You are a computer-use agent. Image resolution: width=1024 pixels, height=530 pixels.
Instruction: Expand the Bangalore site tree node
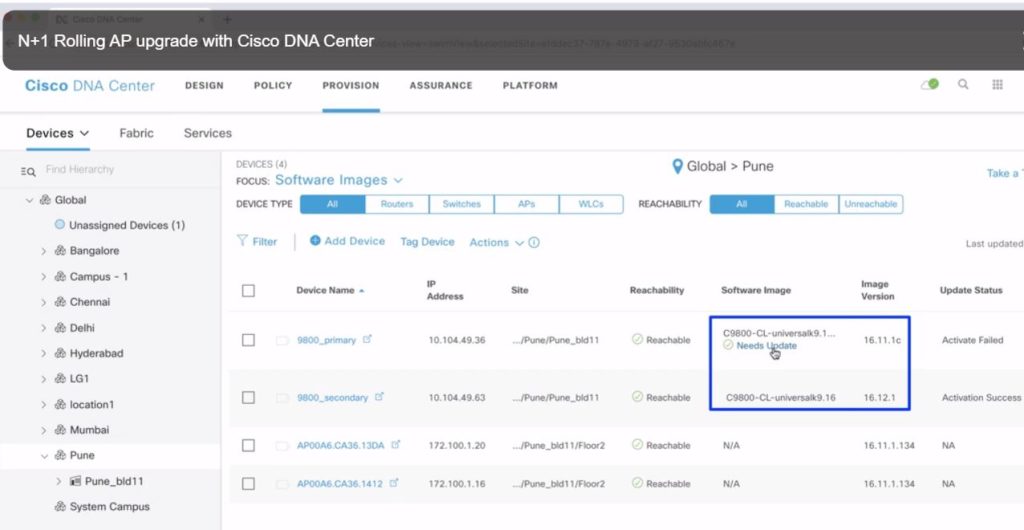coord(43,251)
